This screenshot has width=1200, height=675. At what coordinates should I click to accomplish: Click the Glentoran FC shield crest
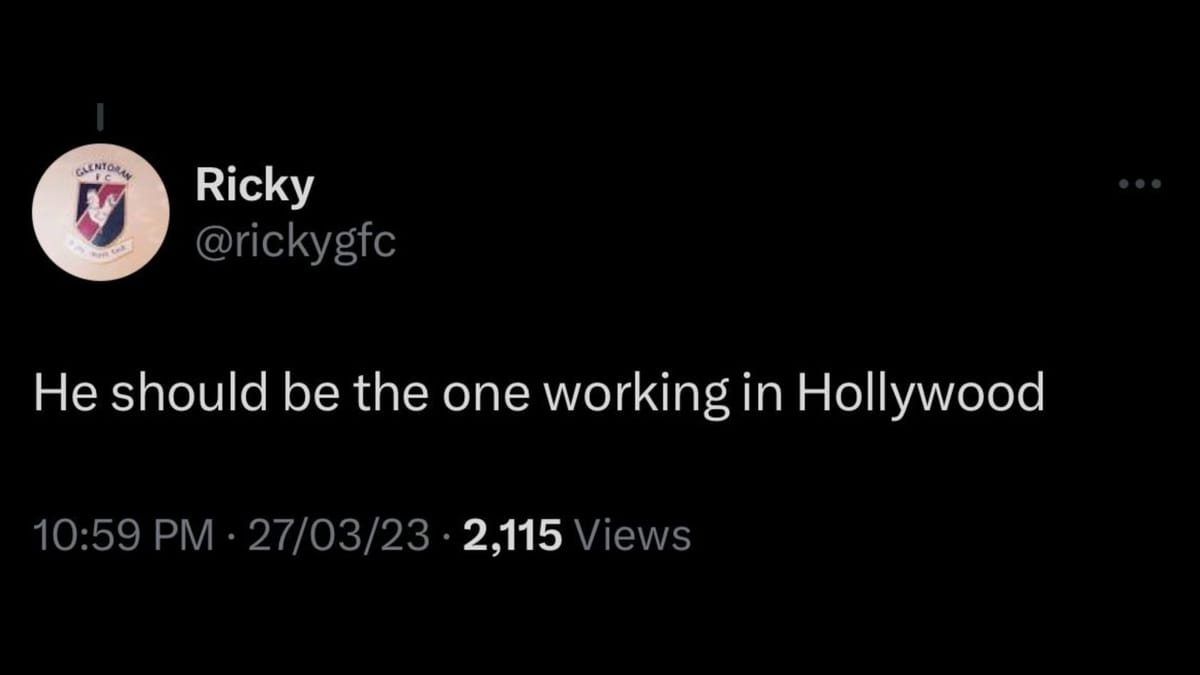[101, 213]
